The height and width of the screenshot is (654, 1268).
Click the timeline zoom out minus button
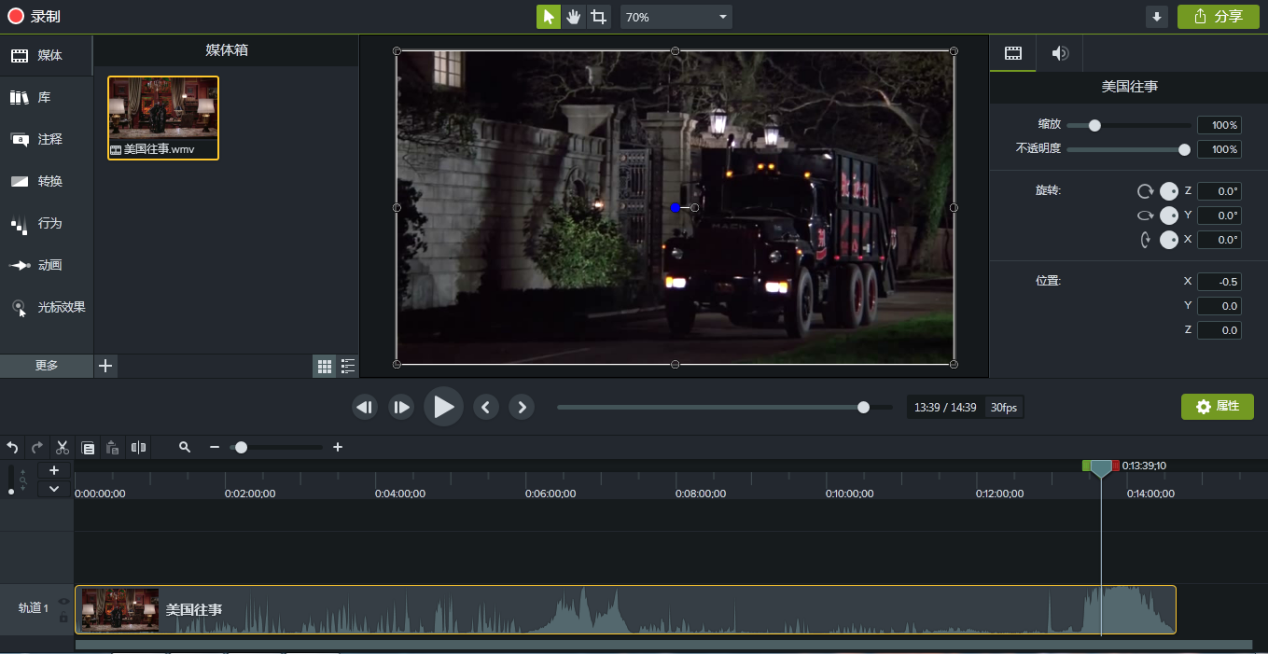tap(214, 447)
